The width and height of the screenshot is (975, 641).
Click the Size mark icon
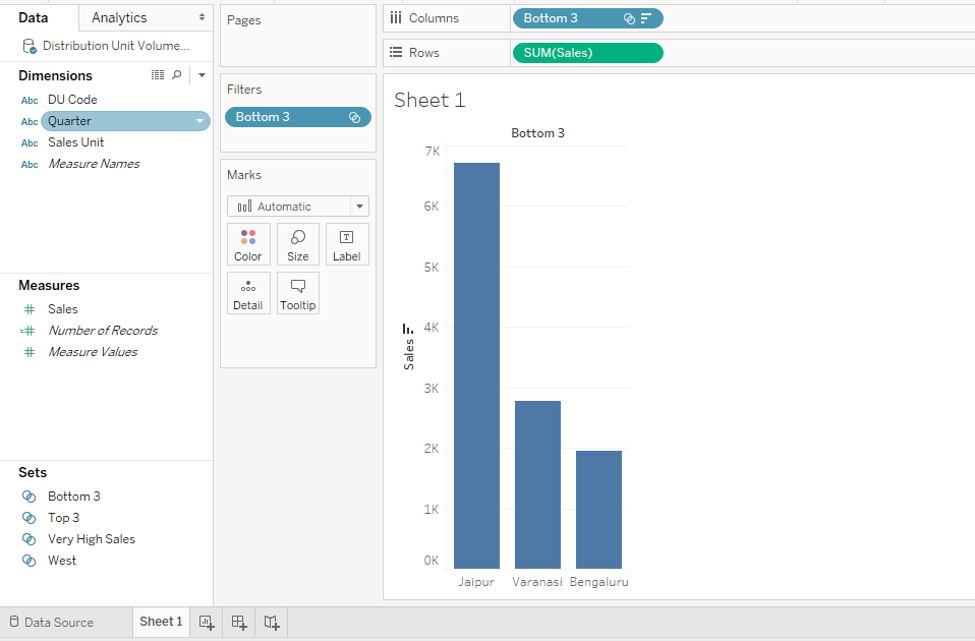[297, 243]
